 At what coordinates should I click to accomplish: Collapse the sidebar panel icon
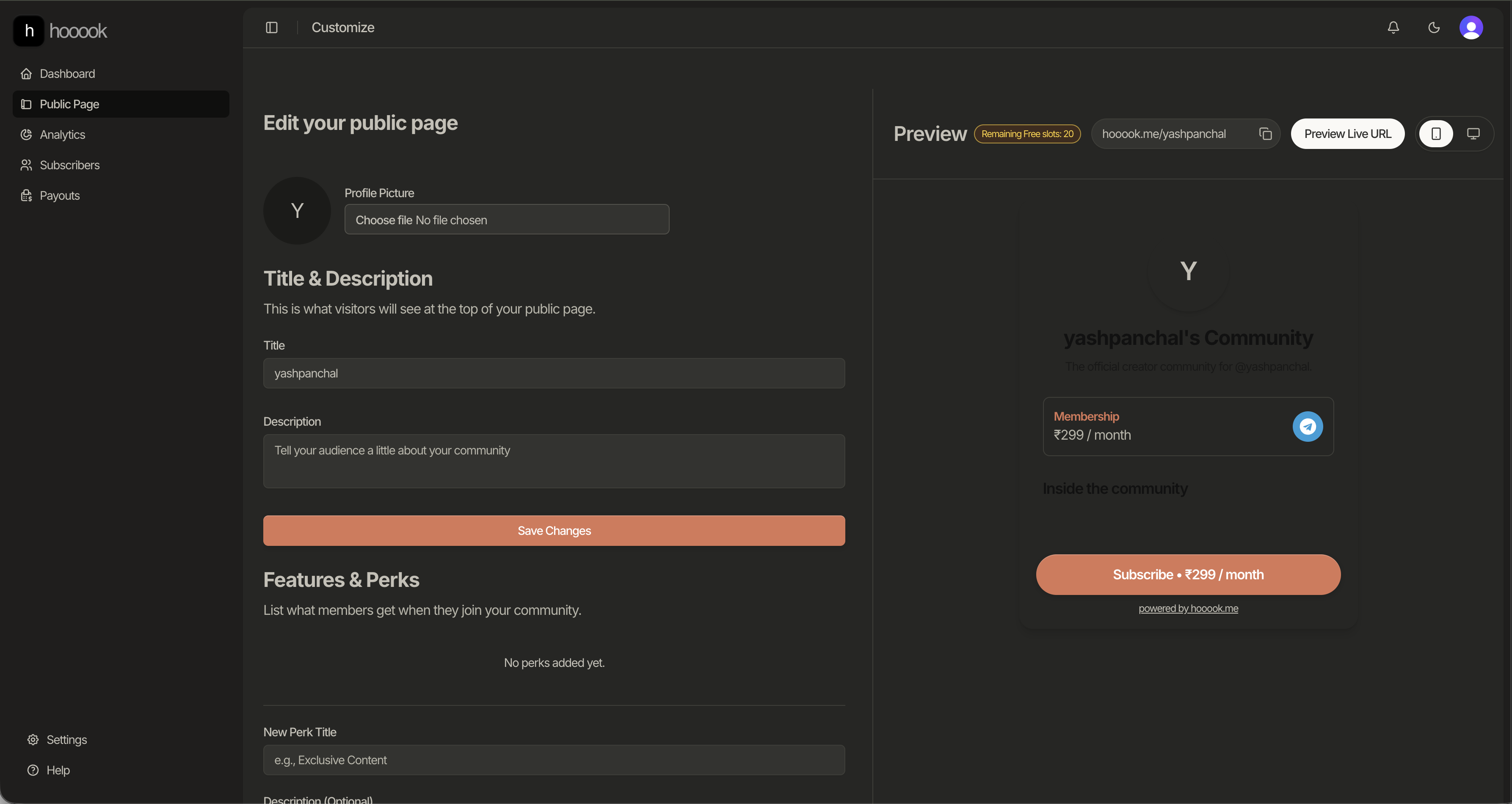pos(271,28)
